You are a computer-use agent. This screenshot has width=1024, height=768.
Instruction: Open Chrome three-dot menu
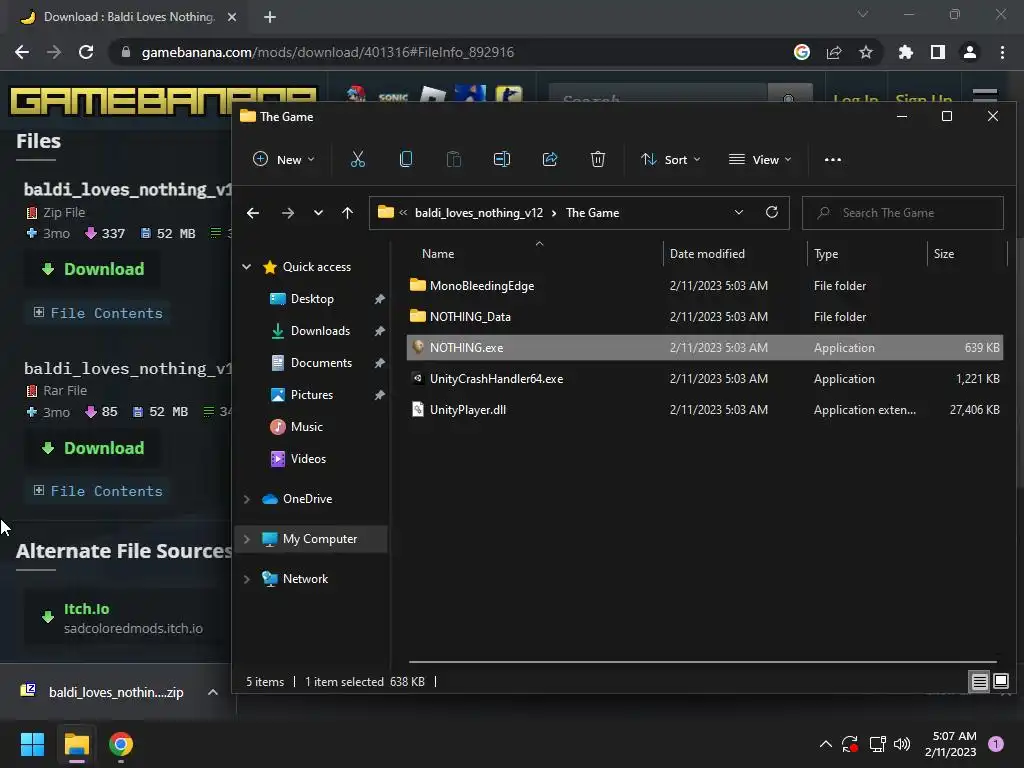pos(1002,52)
